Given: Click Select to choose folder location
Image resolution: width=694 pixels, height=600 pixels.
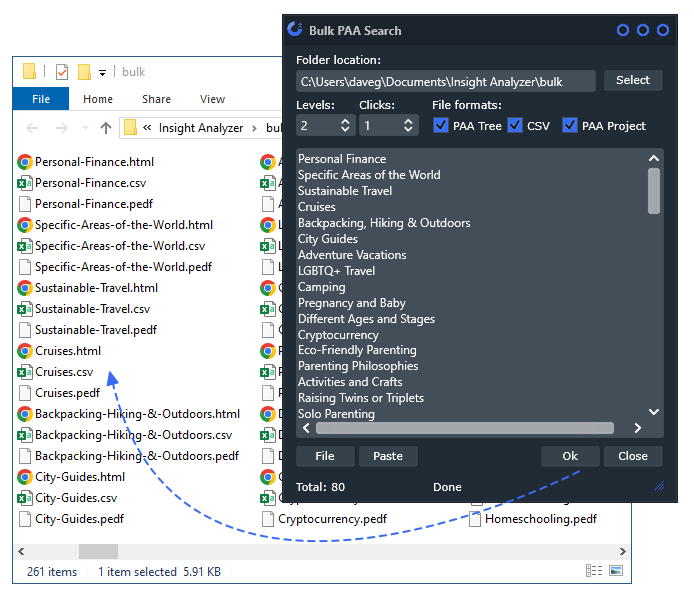Looking at the screenshot, I should [x=633, y=80].
